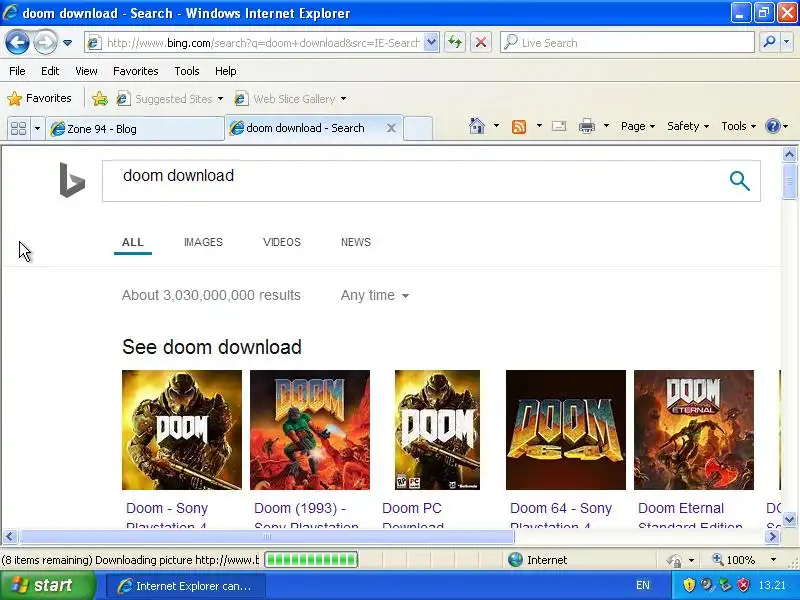Open the Page command bar menu
The height and width of the screenshot is (600, 800).
pyautogui.click(x=638, y=126)
